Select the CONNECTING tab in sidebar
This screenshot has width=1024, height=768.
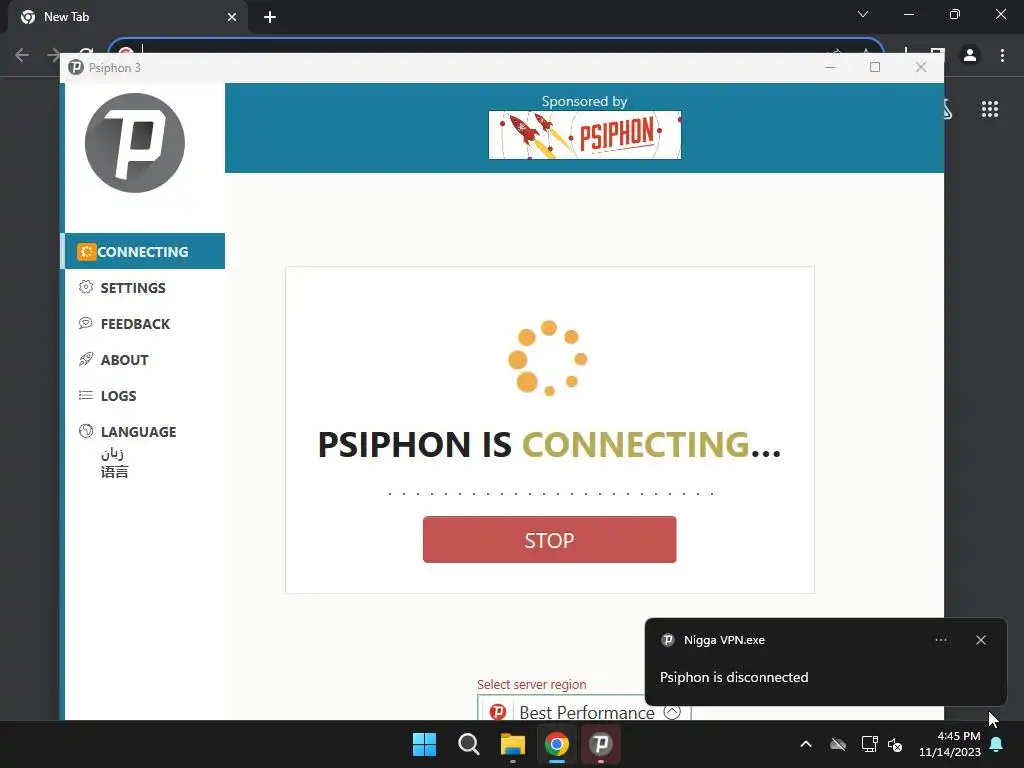(144, 251)
